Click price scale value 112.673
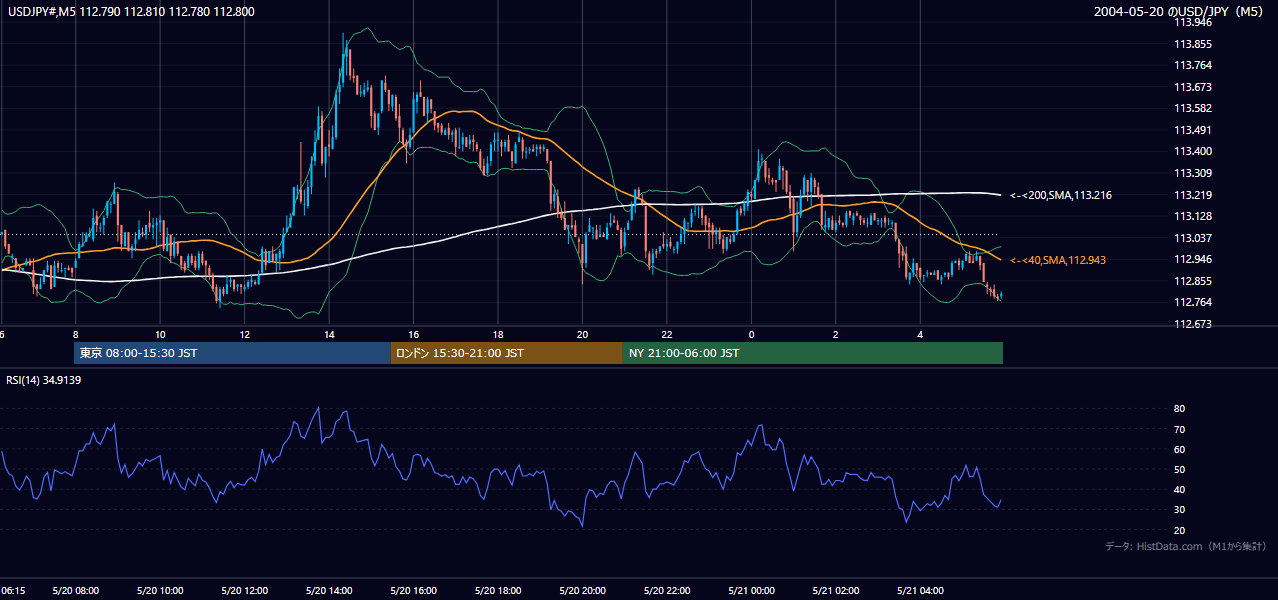This screenshot has width=1278, height=600. click(1193, 324)
